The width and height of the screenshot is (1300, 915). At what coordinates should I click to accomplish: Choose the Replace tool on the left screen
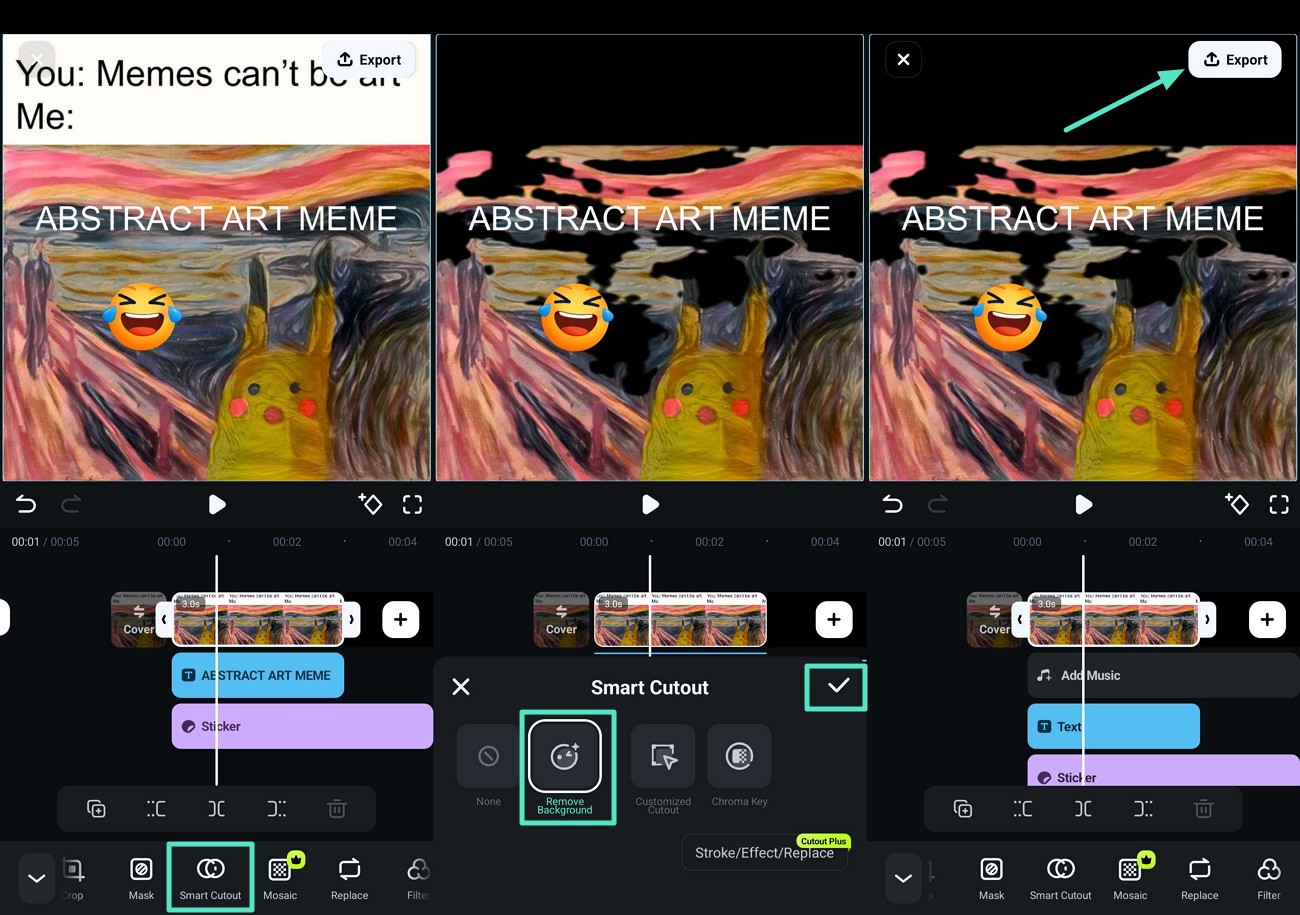349,878
